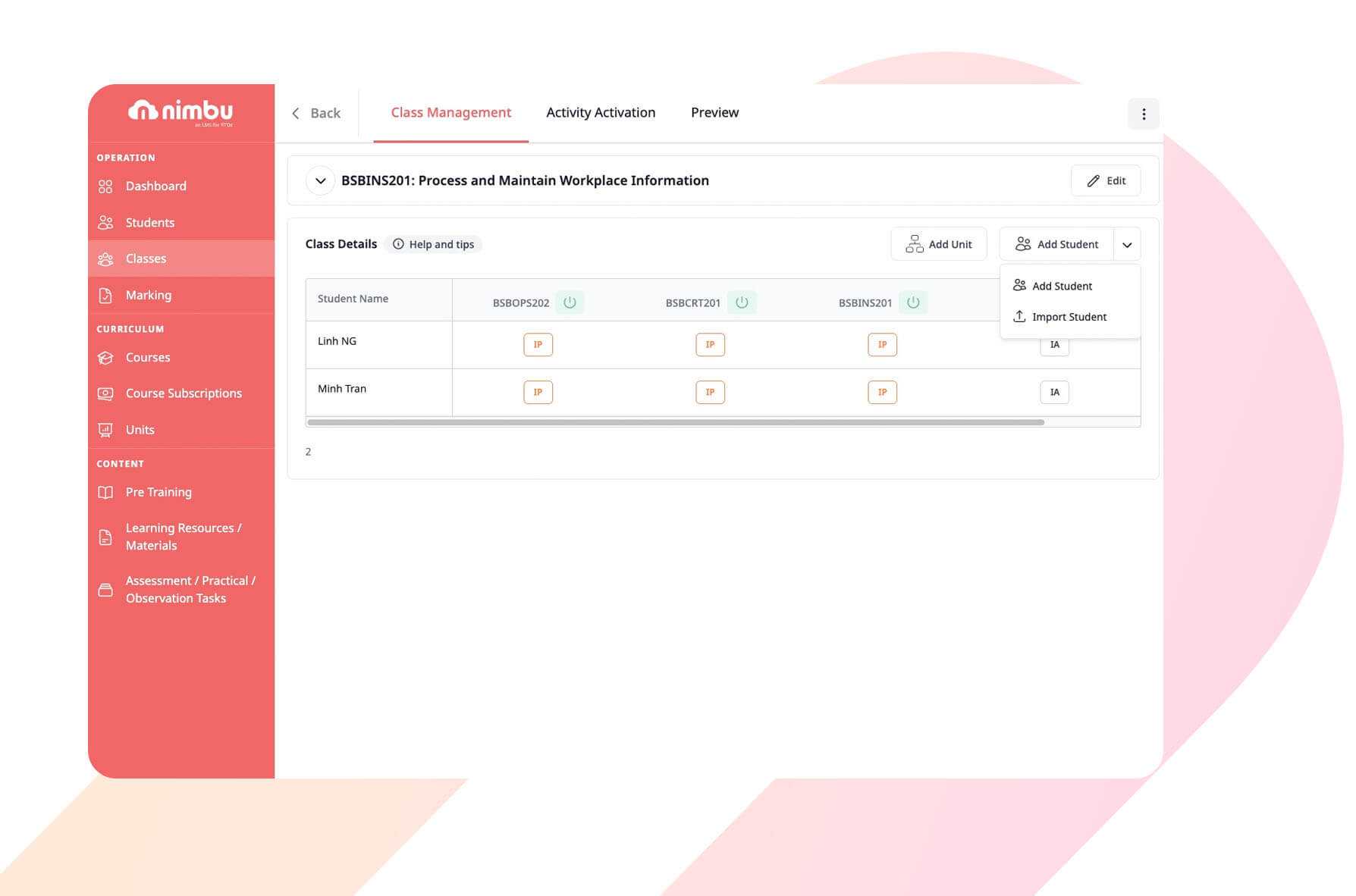Click the Add Student dropdown arrow
The image size is (1356, 896).
point(1126,245)
